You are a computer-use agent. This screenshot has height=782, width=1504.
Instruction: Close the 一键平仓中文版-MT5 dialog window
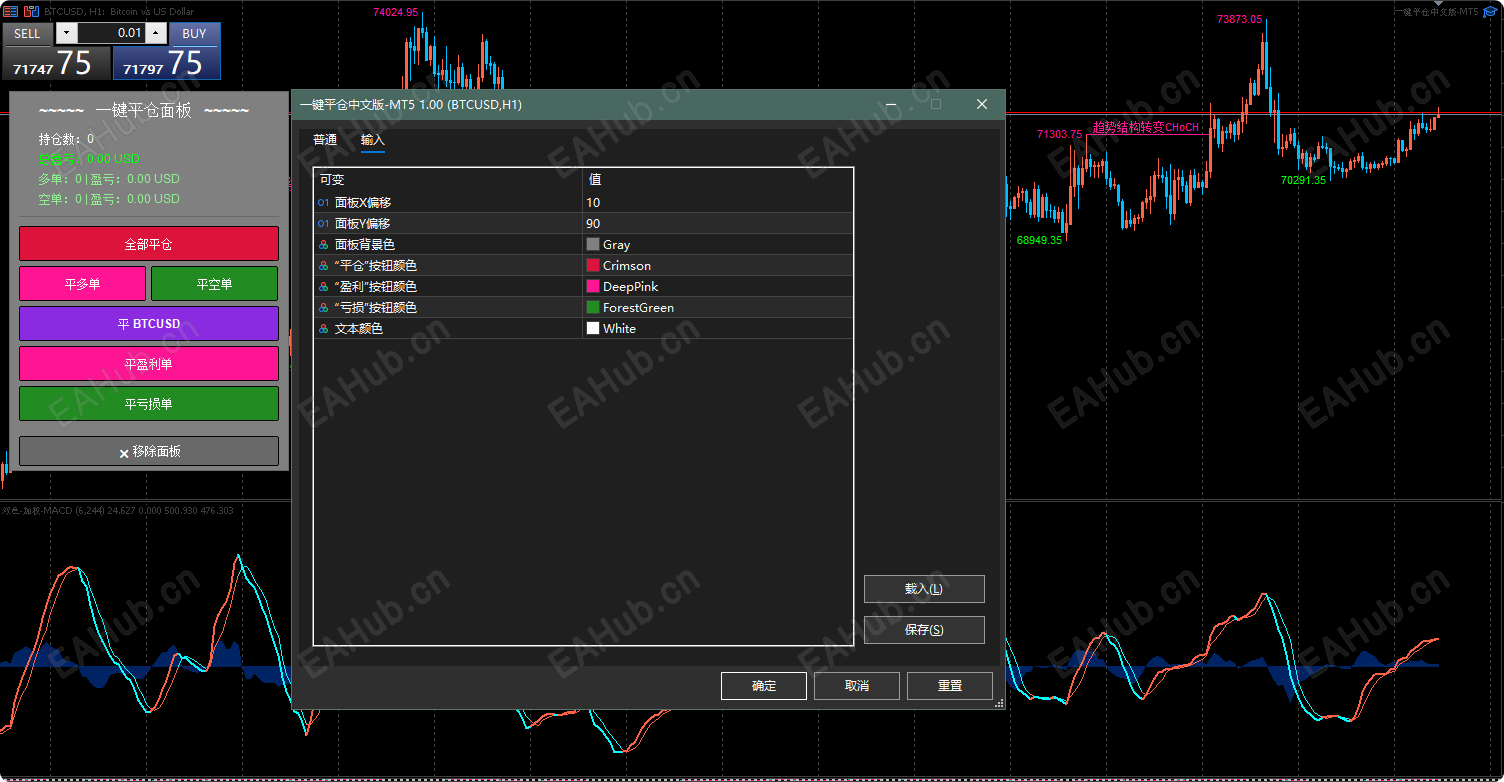tap(982, 104)
